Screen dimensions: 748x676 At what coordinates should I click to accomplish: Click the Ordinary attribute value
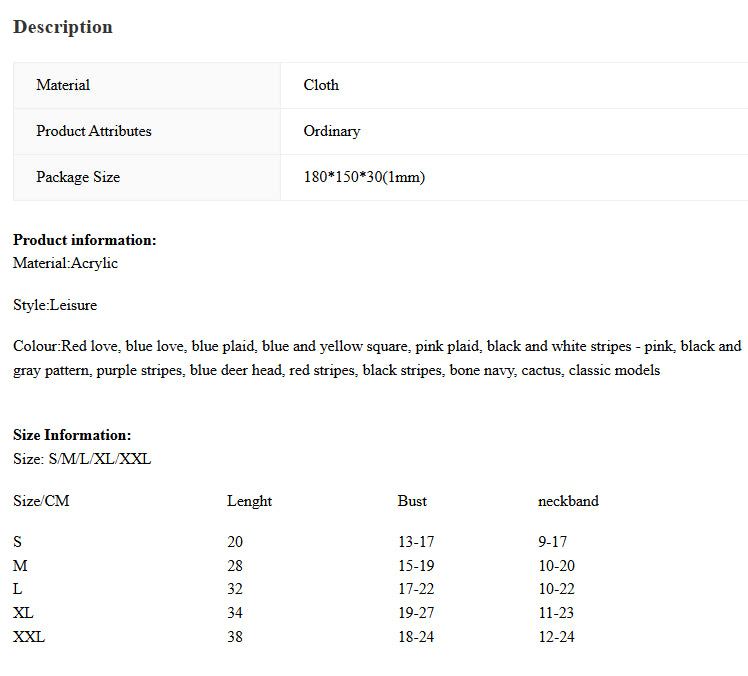click(x=332, y=131)
